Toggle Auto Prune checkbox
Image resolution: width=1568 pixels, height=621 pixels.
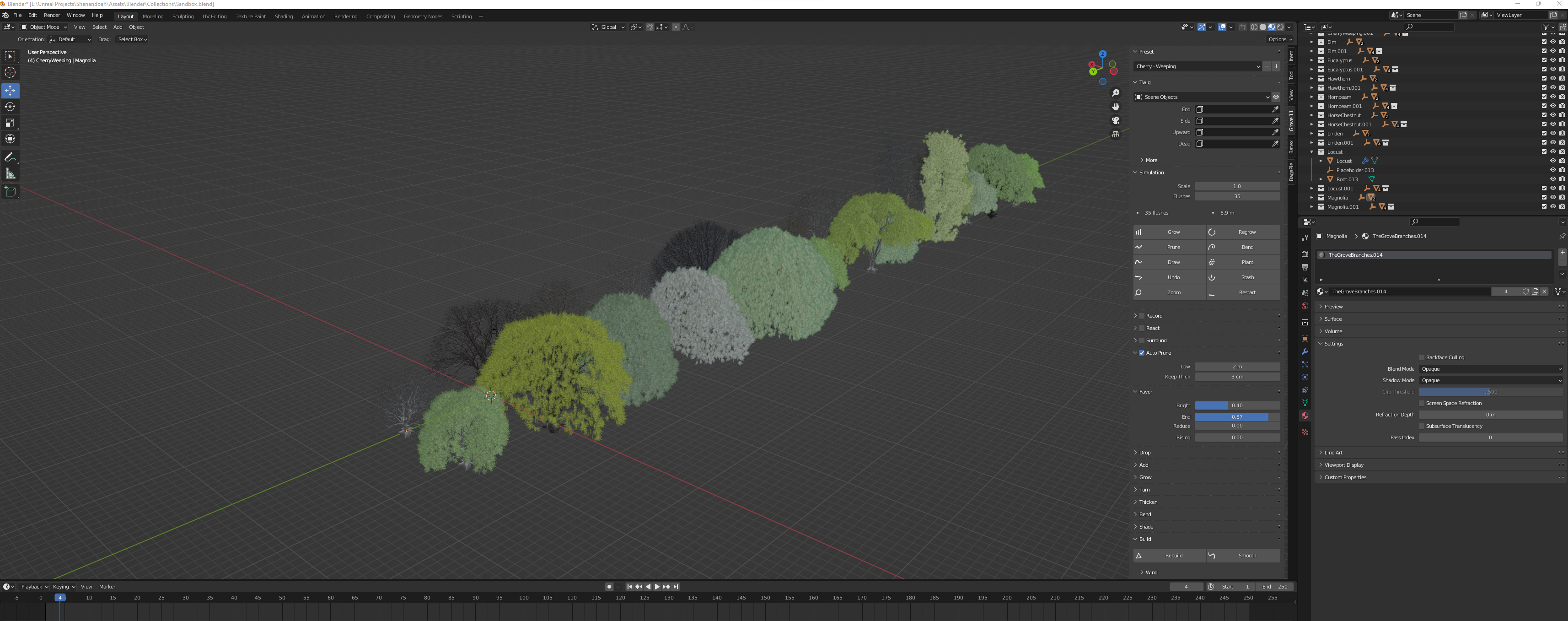click(x=1141, y=352)
